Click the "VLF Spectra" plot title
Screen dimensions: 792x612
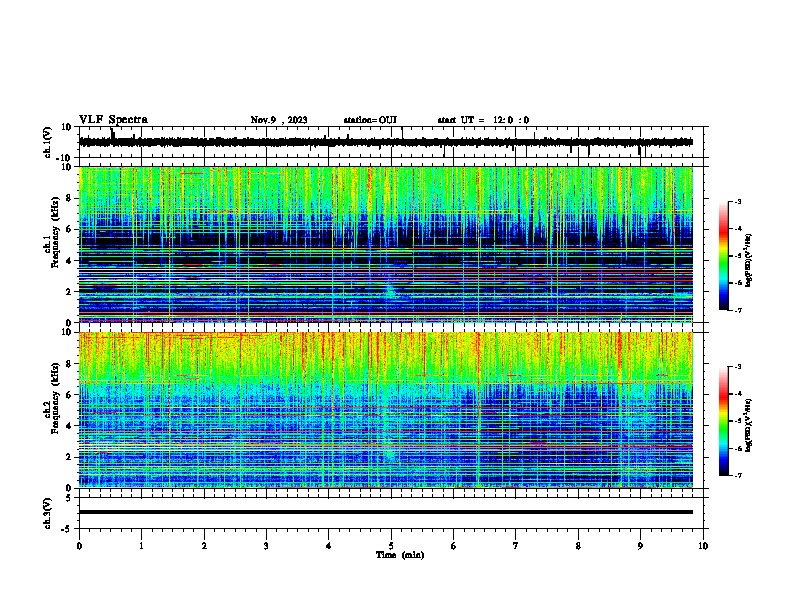pyautogui.click(x=113, y=120)
